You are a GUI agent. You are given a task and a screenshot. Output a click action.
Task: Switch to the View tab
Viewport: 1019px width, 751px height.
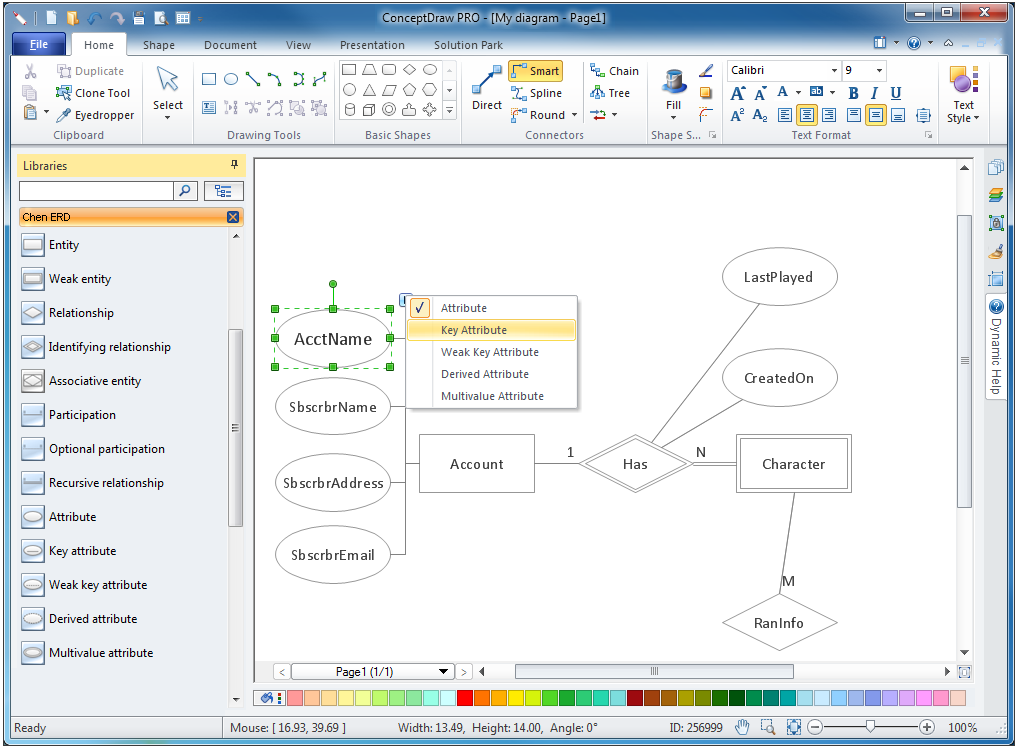pyautogui.click(x=298, y=45)
